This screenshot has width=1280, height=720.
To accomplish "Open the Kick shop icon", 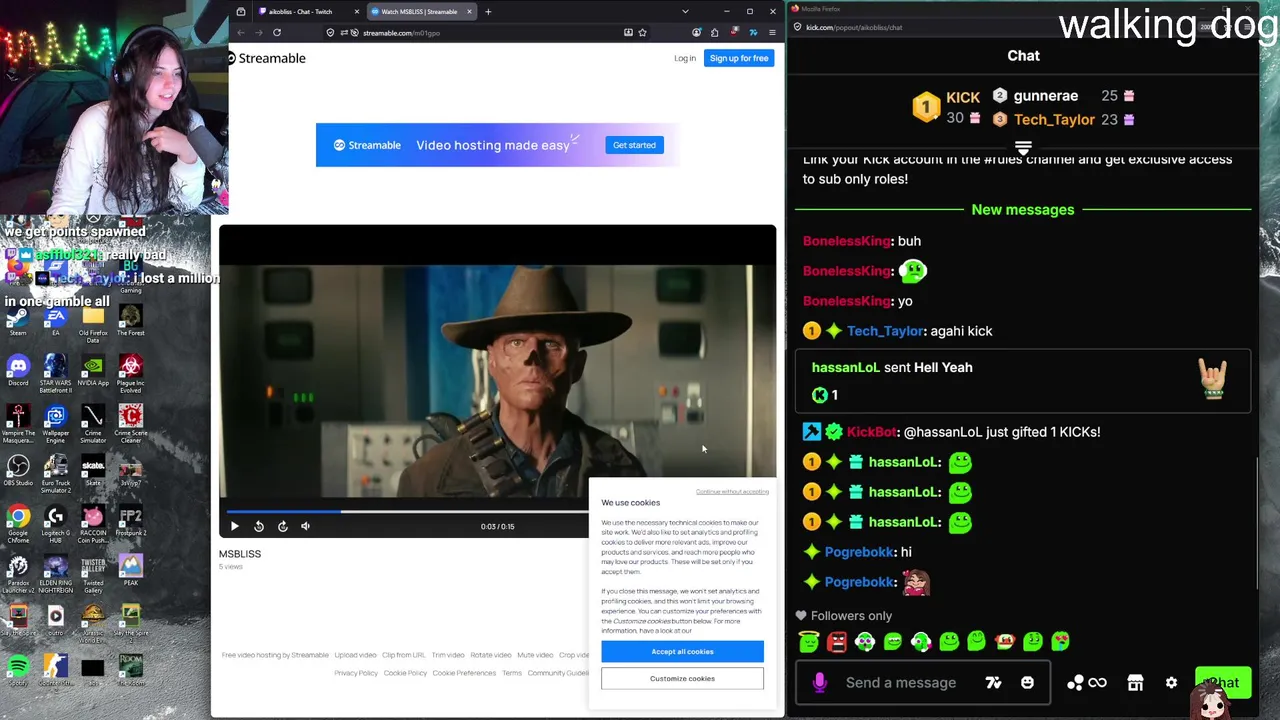I will pos(1135,683).
